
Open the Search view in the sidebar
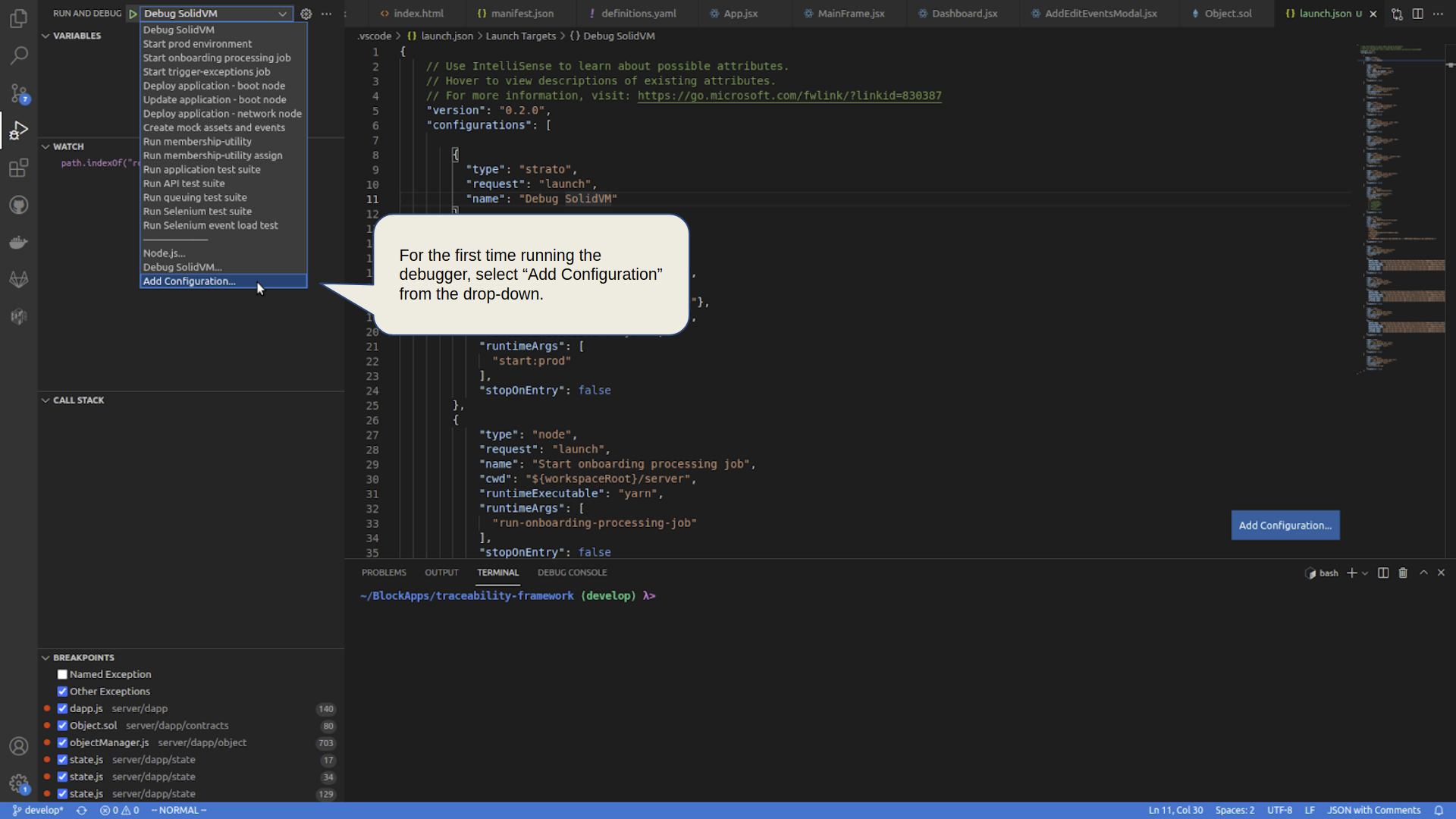click(x=18, y=55)
